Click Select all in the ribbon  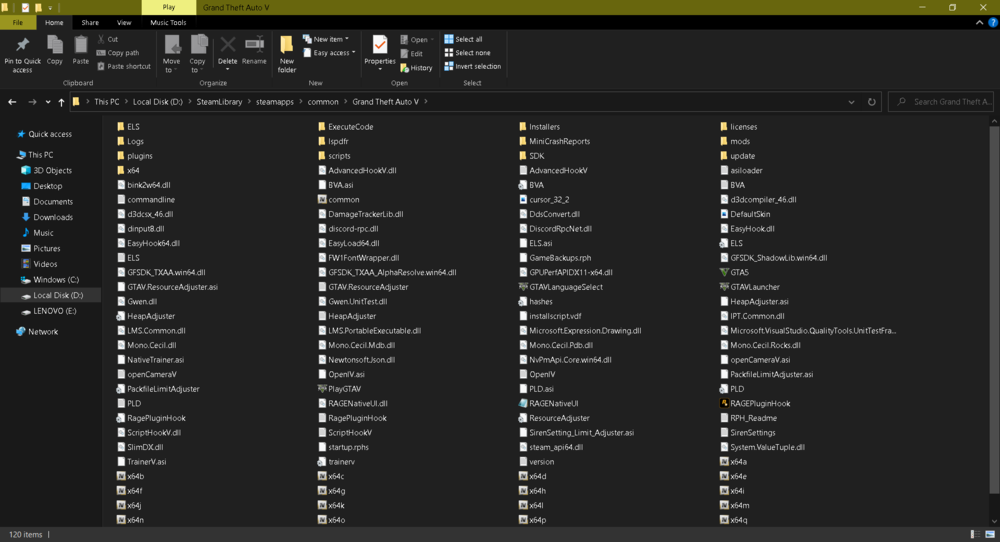tap(463, 39)
